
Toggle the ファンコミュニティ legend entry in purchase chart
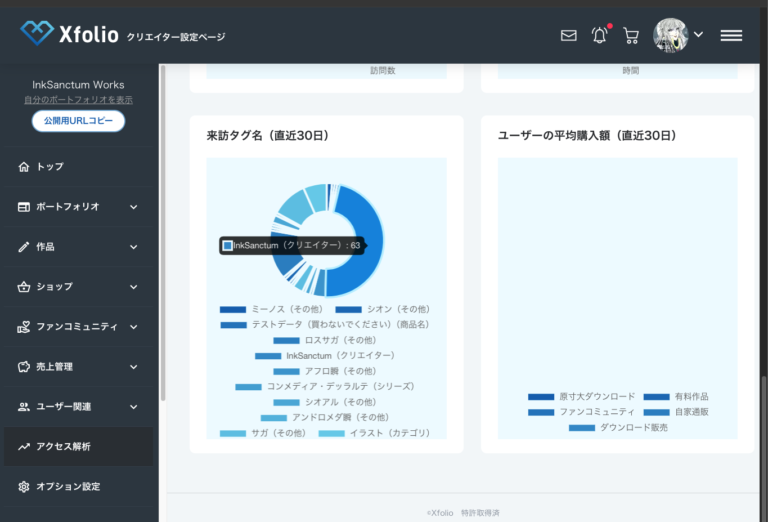tap(581, 412)
